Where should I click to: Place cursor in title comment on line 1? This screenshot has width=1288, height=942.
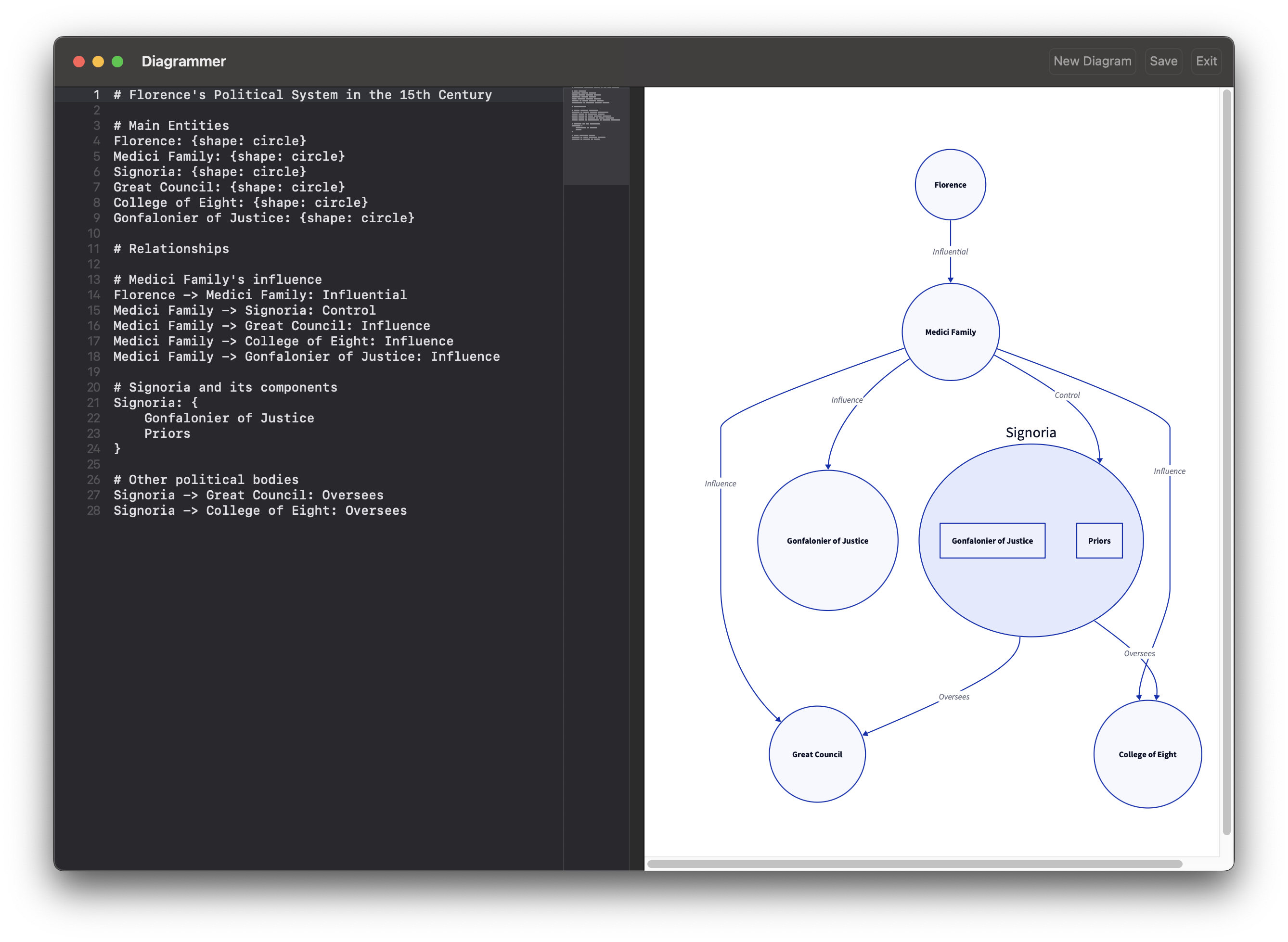302,95
